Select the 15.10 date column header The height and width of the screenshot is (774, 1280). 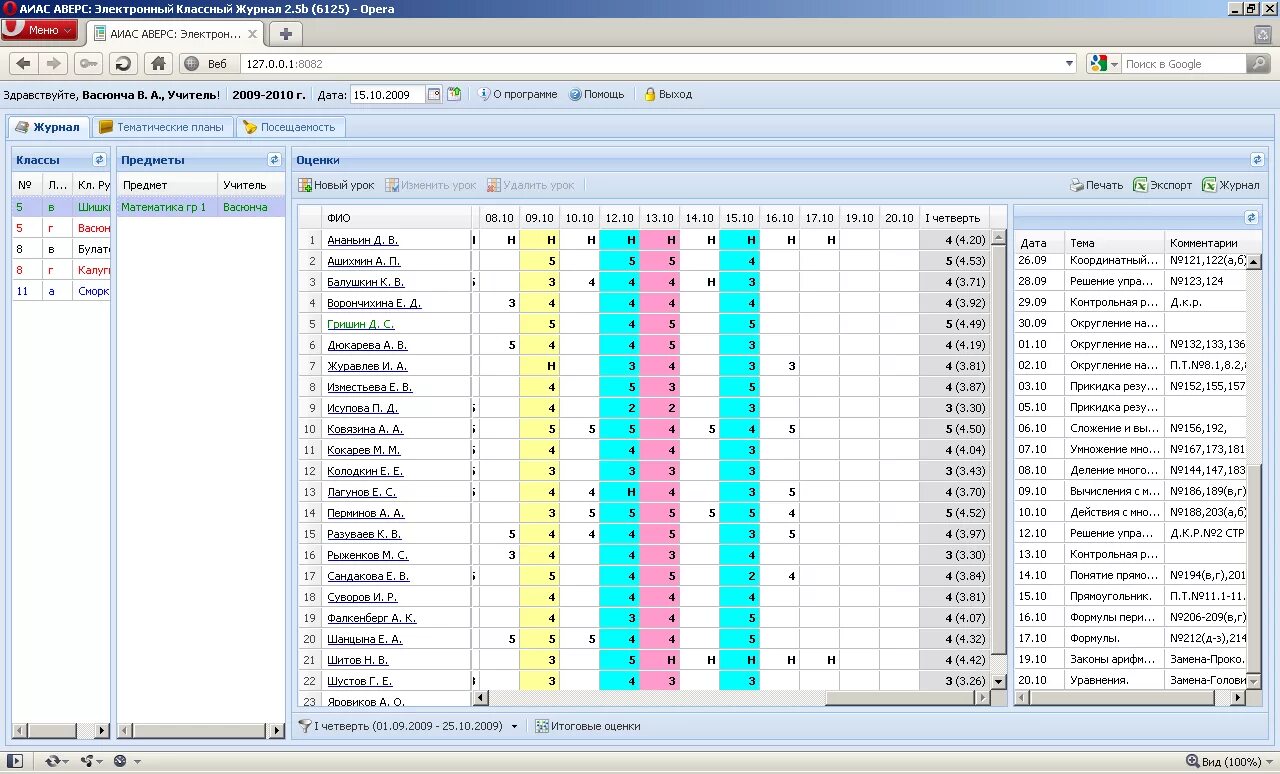pyautogui.click(x=739, y=218)
